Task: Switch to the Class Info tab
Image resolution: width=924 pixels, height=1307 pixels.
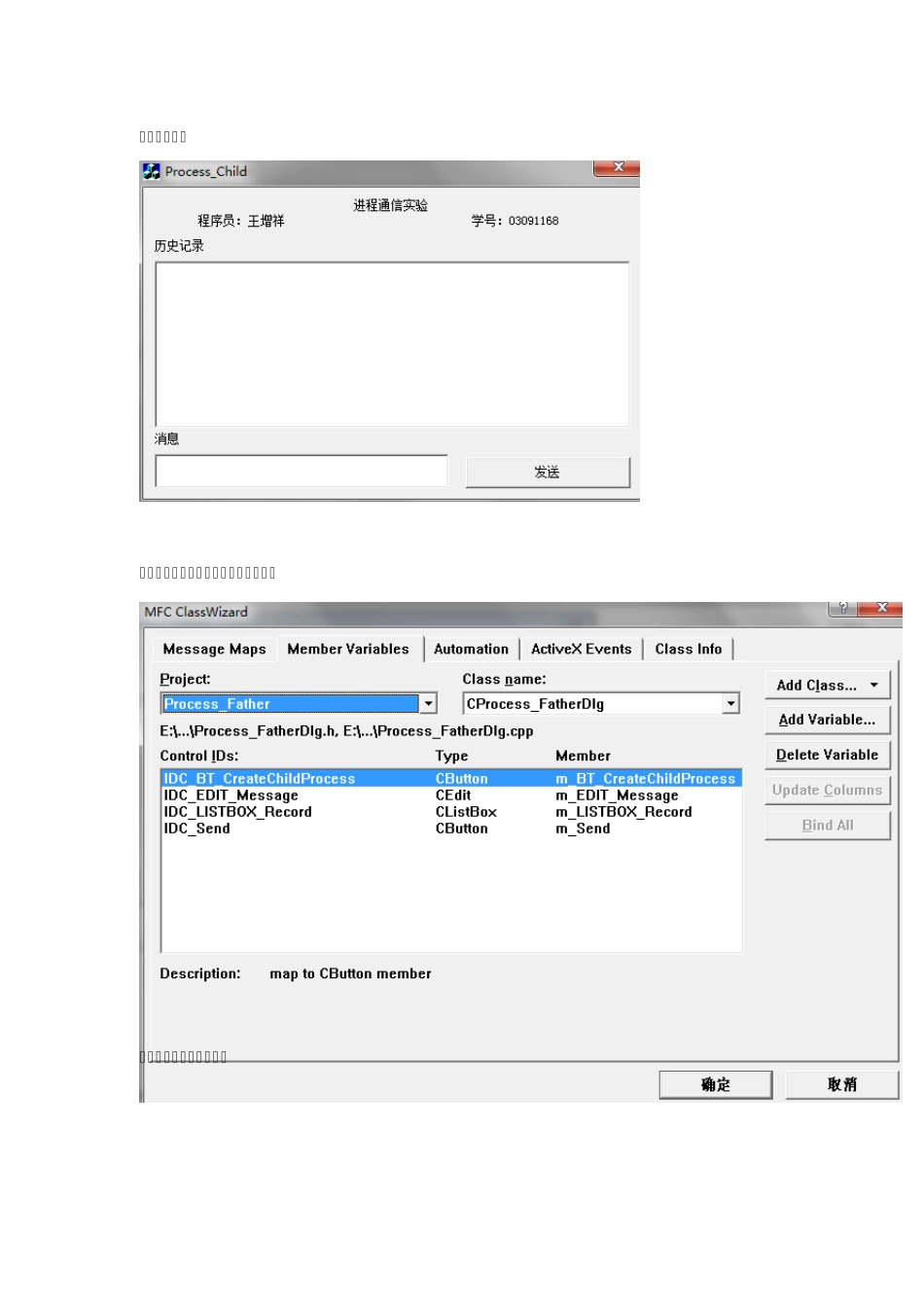Action: (x=689, y=649)
